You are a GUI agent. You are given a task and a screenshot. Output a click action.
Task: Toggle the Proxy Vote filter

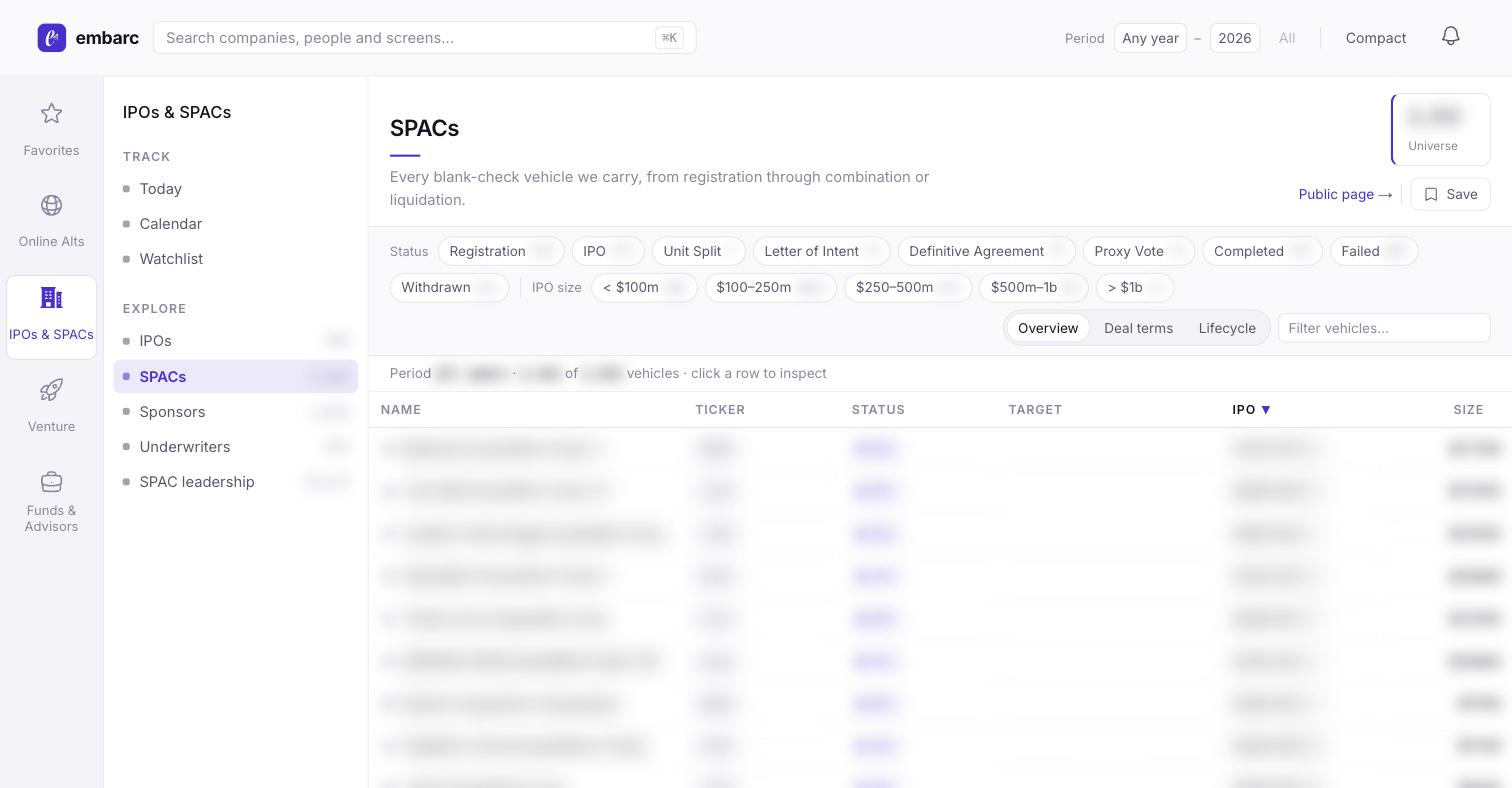pyautogui.click(x=1139, y=251)
